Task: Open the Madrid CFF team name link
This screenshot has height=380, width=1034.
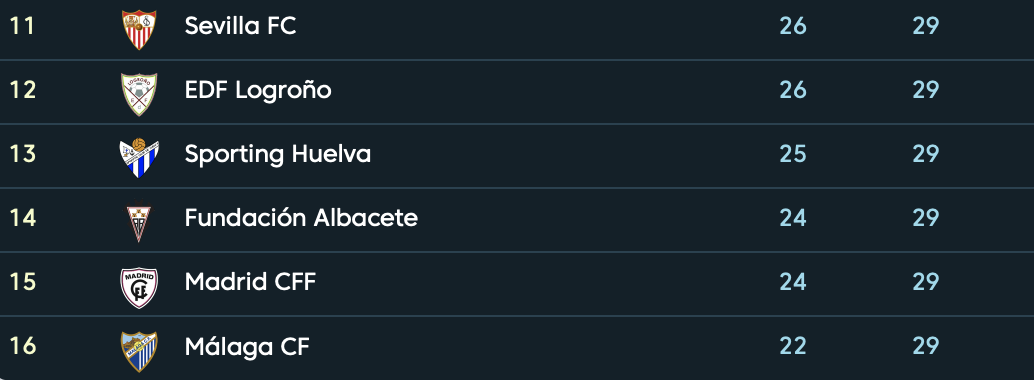Action: (x=251, y=282)
